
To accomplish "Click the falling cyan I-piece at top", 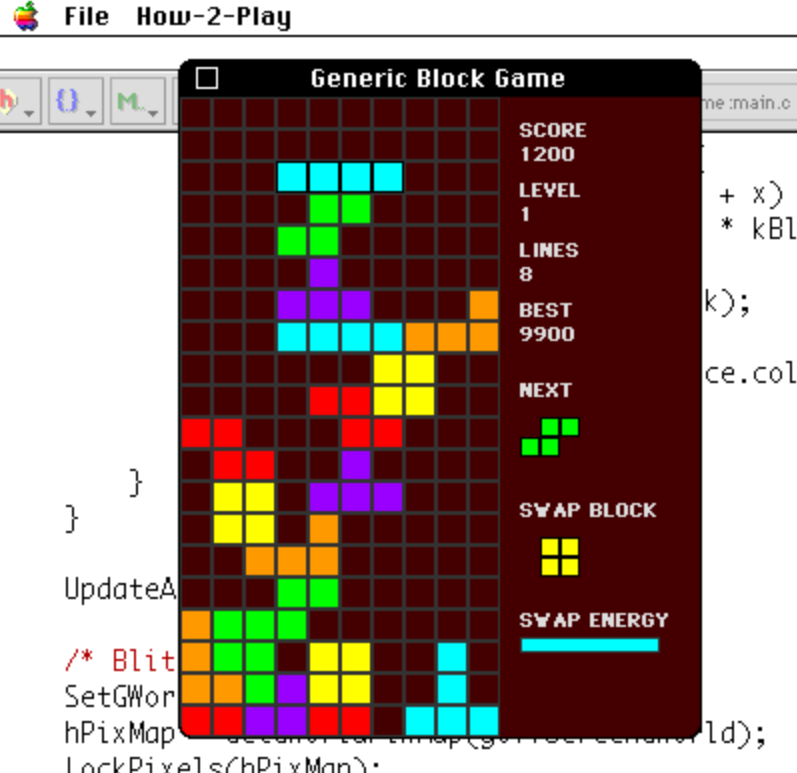I will [340, 178].
